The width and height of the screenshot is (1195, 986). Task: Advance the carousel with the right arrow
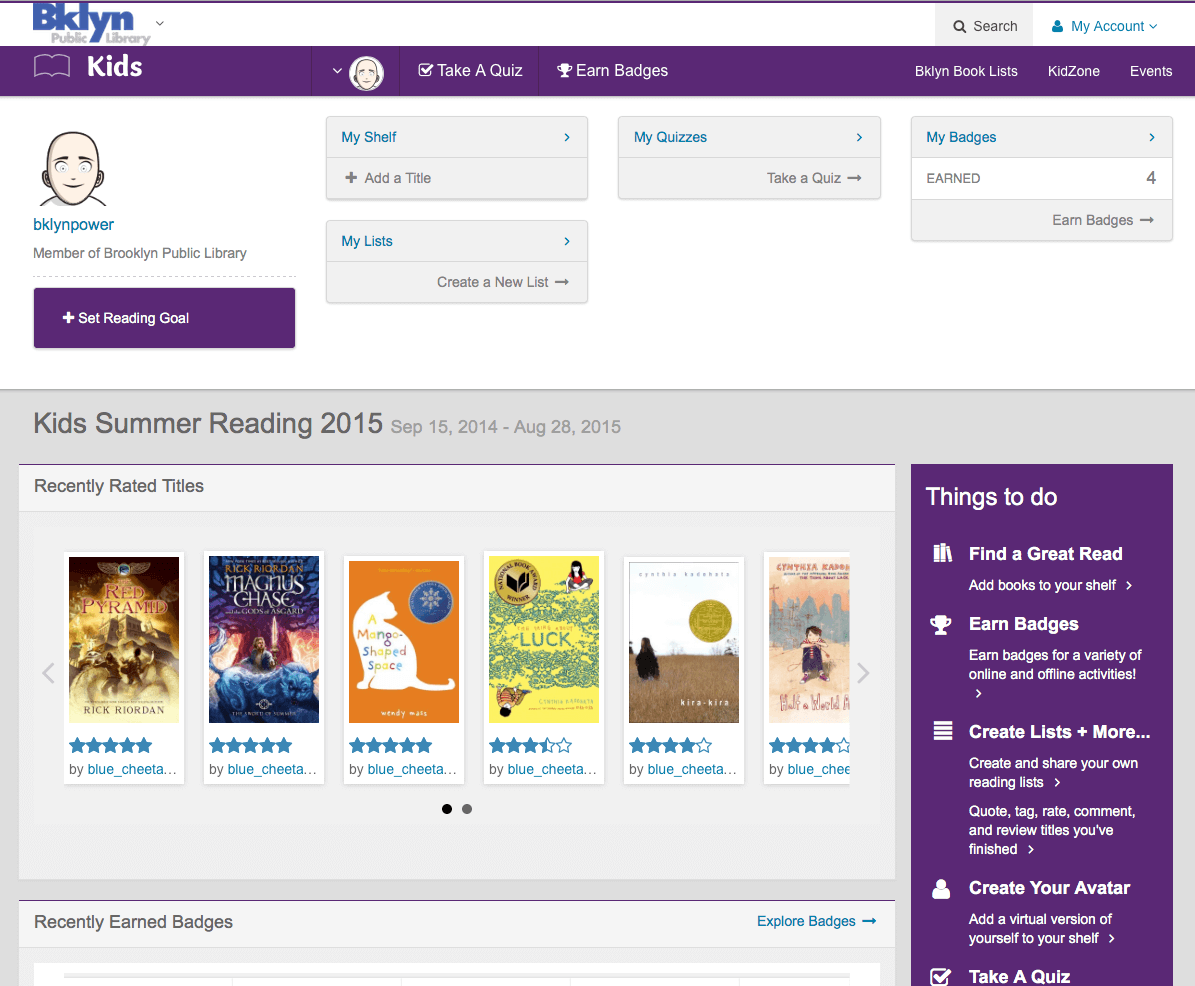coord(863,673)
